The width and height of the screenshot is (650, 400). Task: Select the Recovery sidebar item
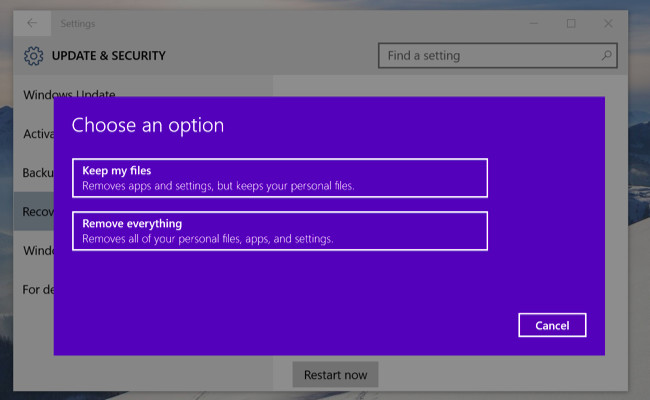click(x=34, y=211)
